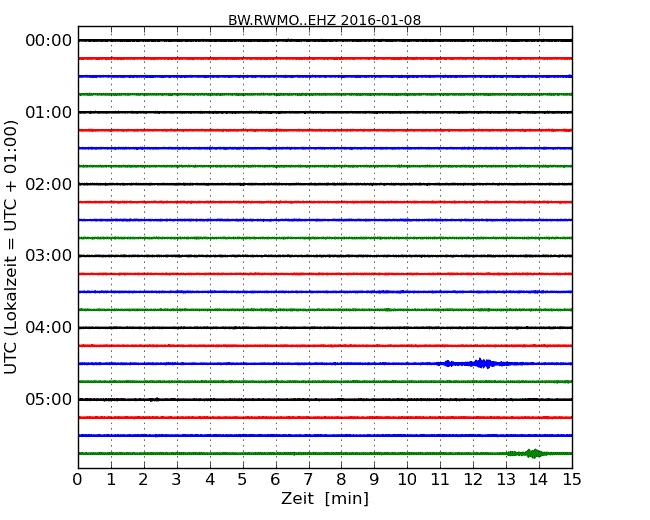This screenshot has width=650, height=520.
Task: Select the 03:00 y-axis time label
Action: (x=49, y=256)
